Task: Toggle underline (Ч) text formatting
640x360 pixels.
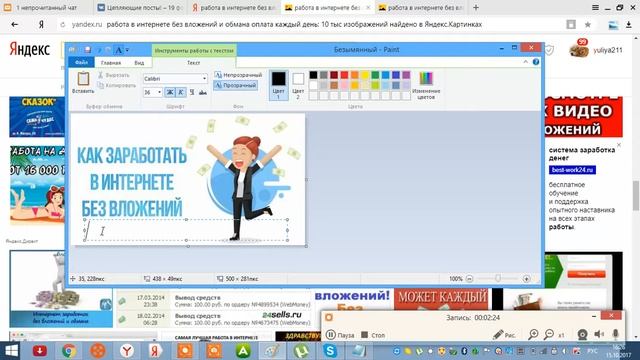Action: point(191,92)
